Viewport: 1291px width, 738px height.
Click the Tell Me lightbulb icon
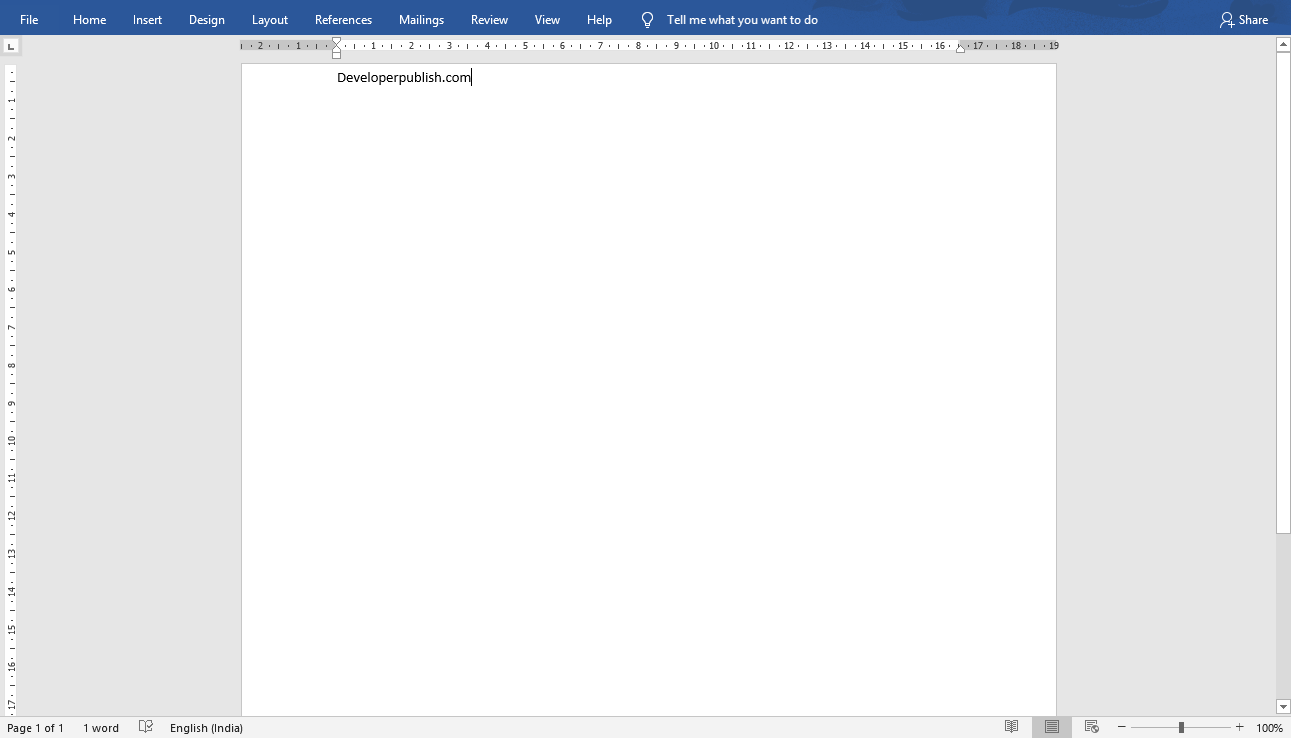coord(646,19)
